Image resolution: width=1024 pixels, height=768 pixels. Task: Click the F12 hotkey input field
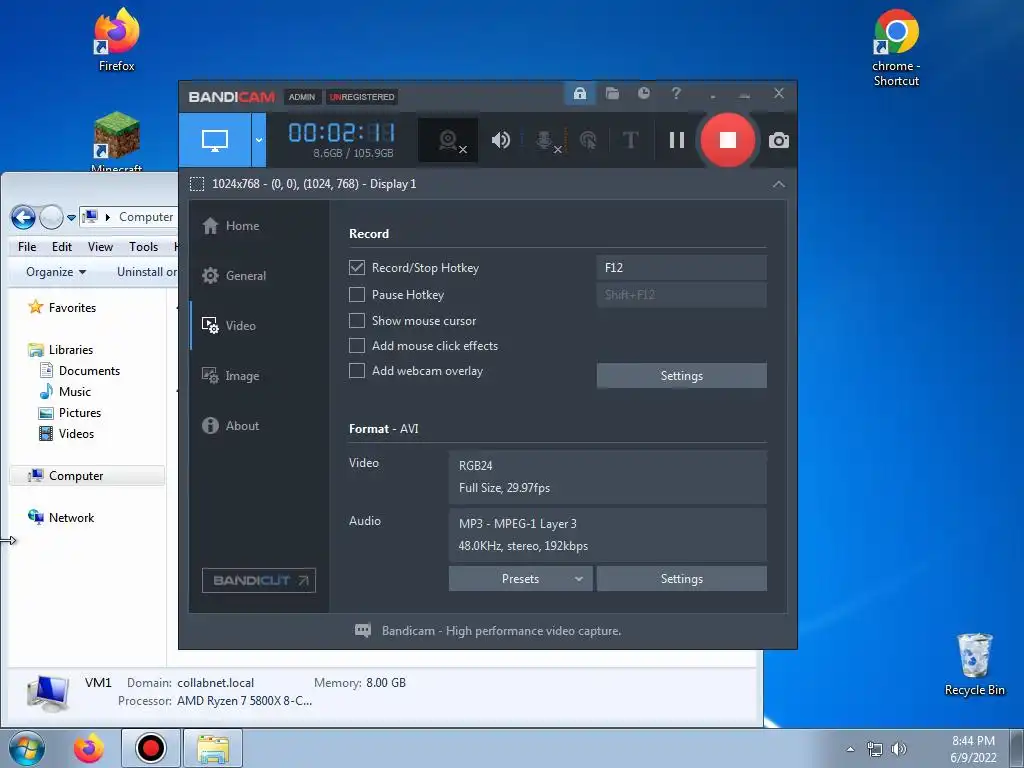coord(681,268)
